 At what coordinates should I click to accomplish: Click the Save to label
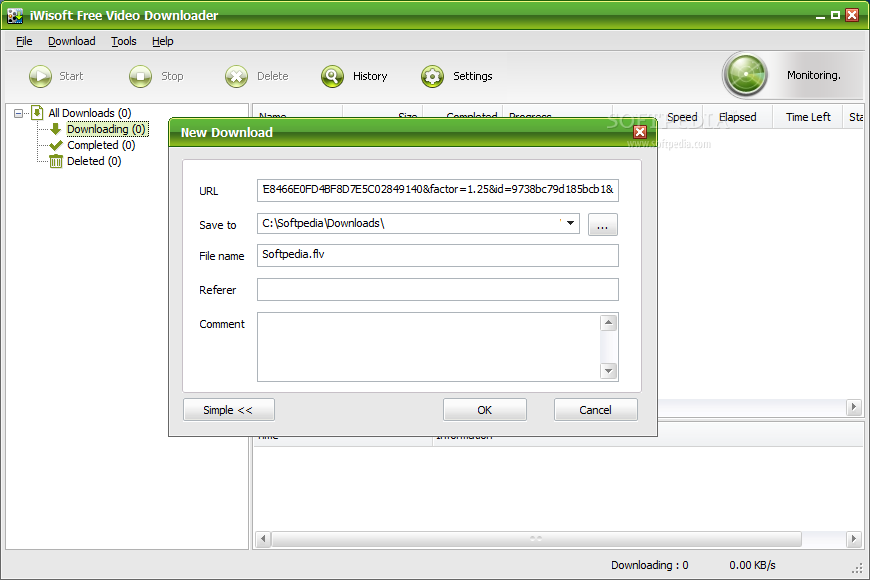[218, 225]
